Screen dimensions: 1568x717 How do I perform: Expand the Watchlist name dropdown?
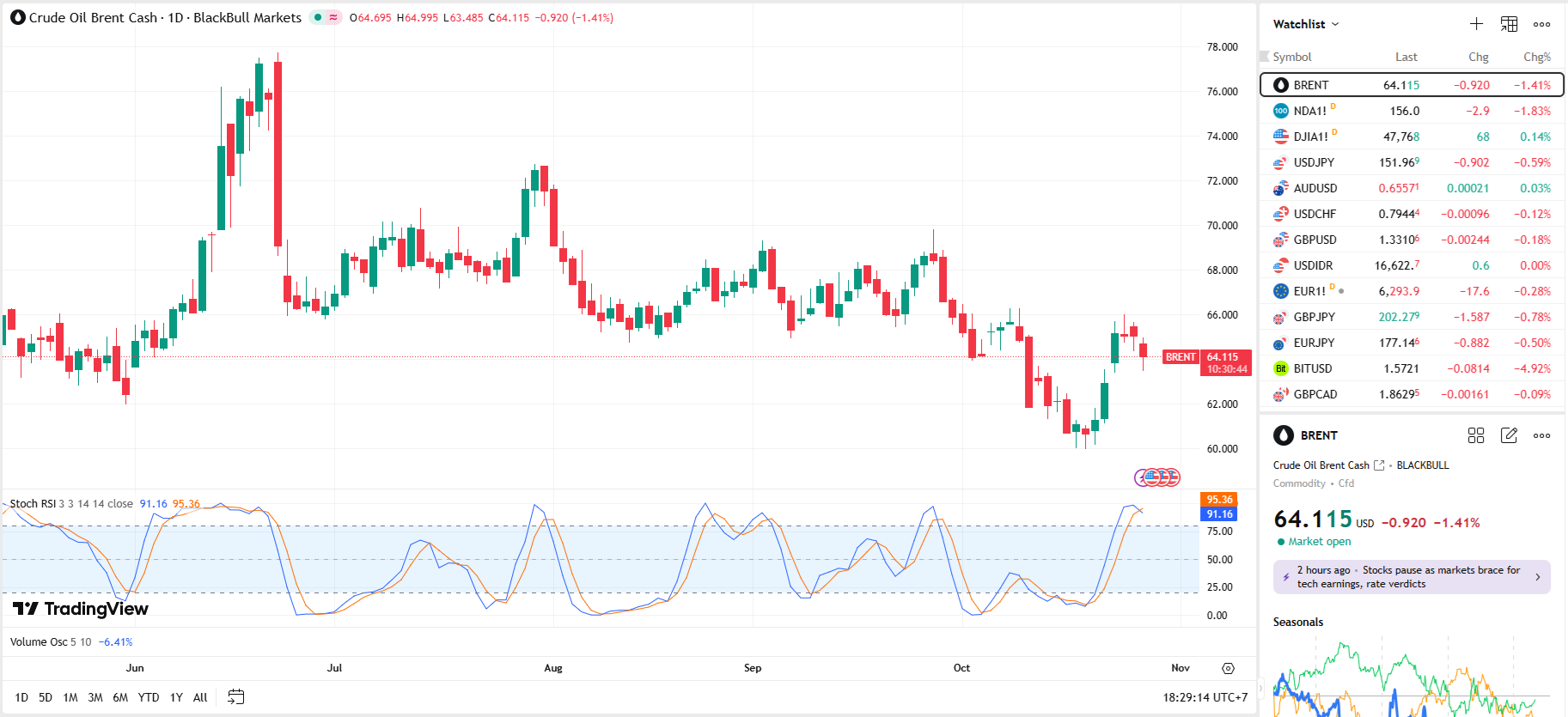[x=1306, y=24]
